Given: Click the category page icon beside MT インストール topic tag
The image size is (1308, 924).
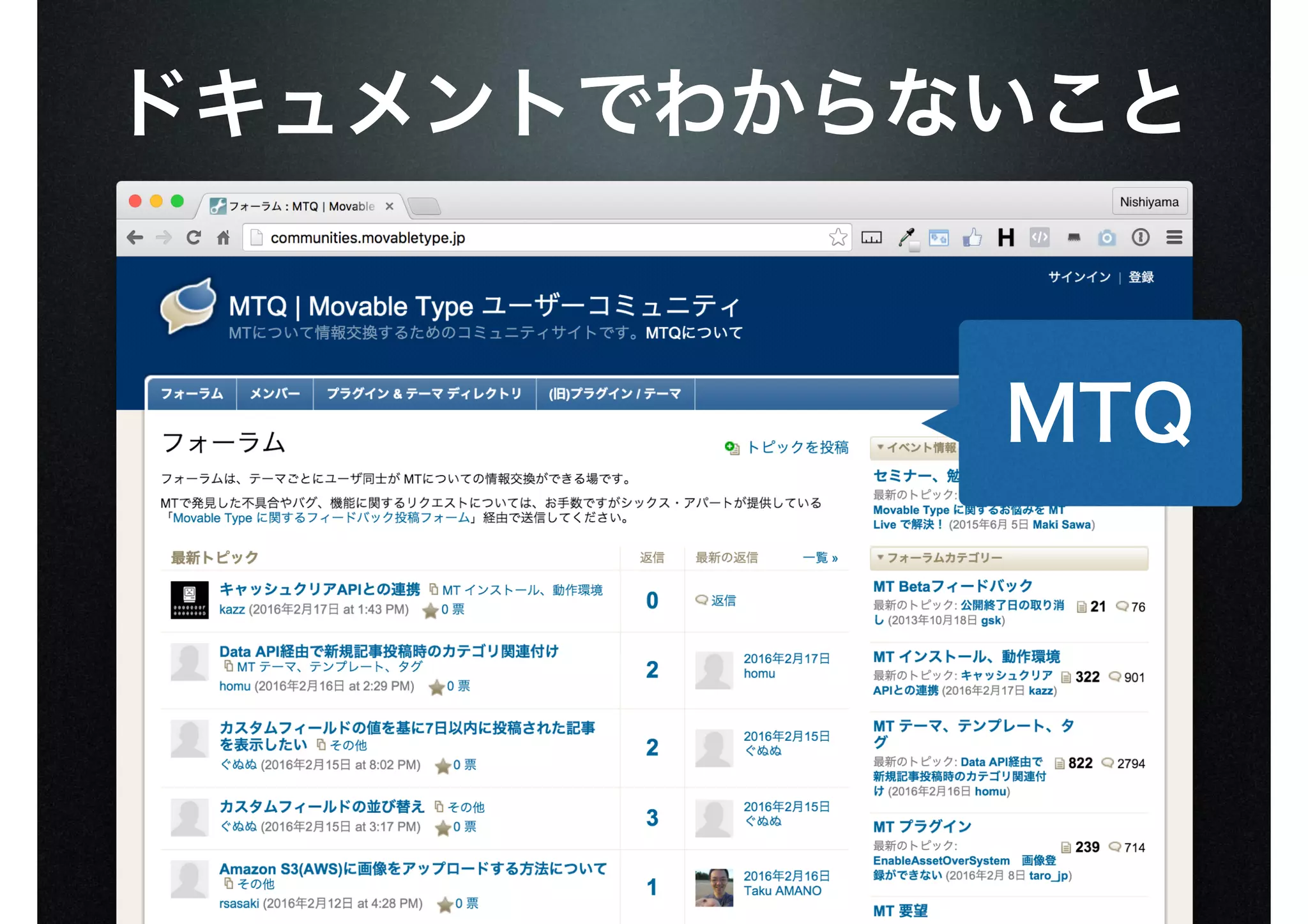Looking at the screenshot, I should point(434,589).
